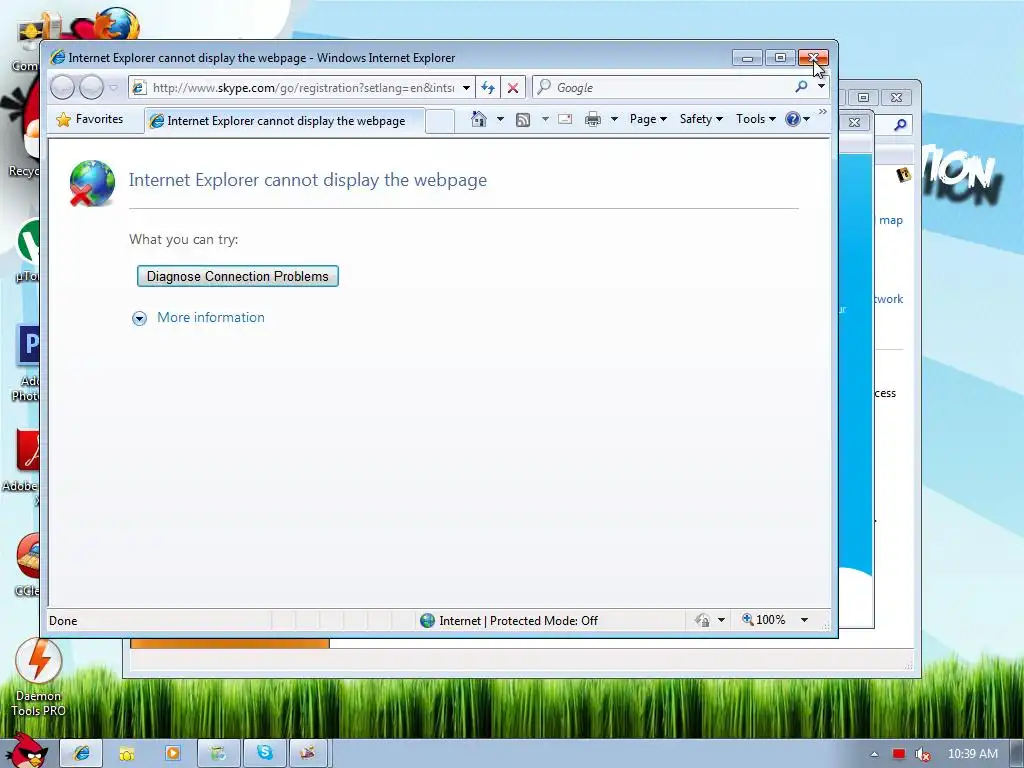The width and height of the screenshot is (1024, 768).
Task: Click the 10:39 AM system clock
Action: click(972, 754)
